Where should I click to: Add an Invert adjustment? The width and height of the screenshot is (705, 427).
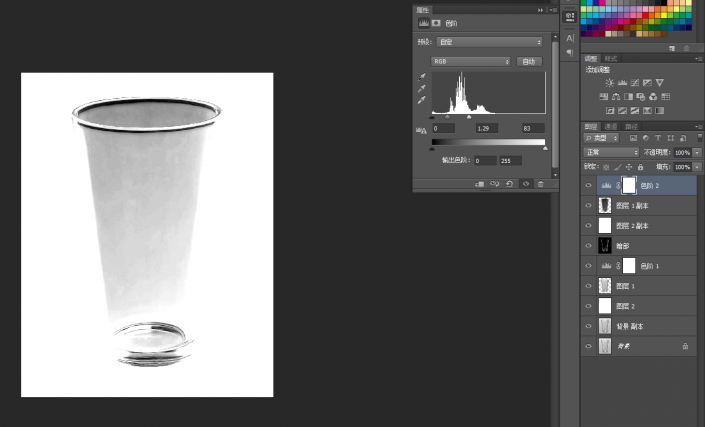click(x=610, y=111)
